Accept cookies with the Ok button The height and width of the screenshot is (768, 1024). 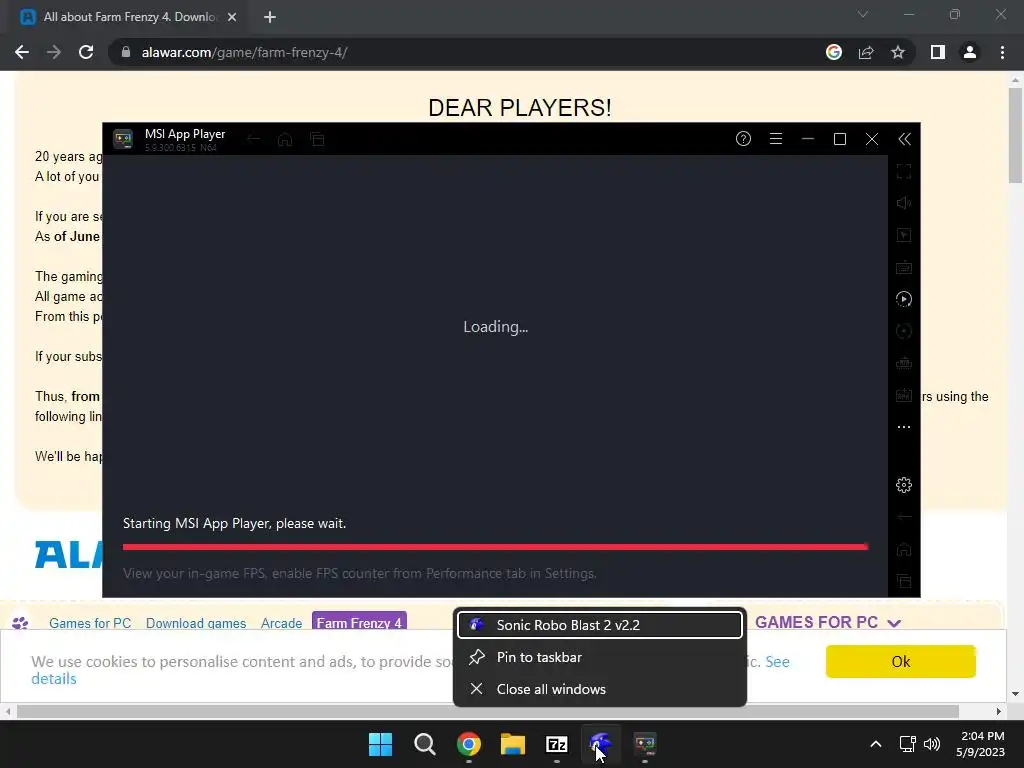point(901,662)
